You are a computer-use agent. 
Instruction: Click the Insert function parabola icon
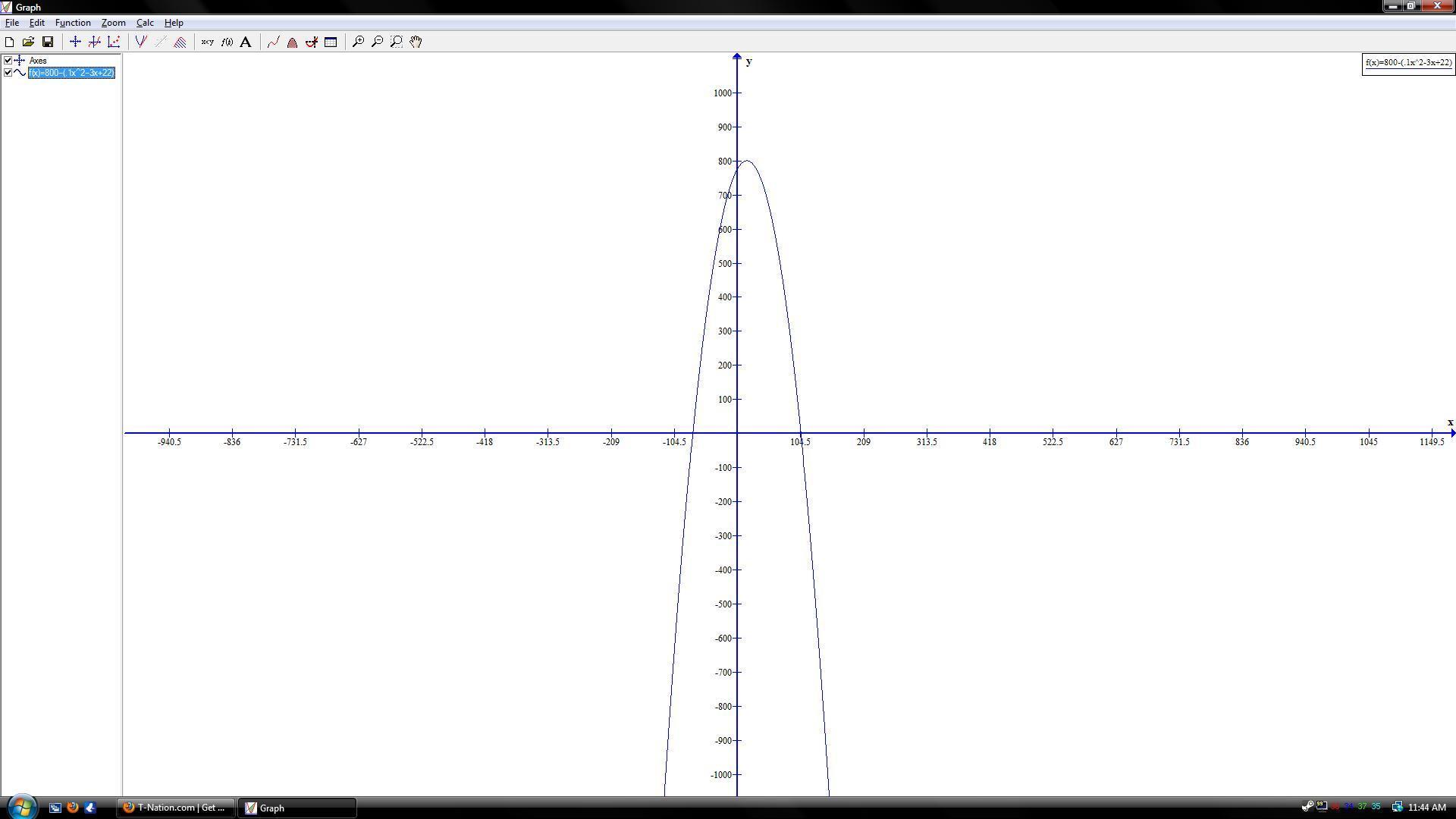point(141,42)
